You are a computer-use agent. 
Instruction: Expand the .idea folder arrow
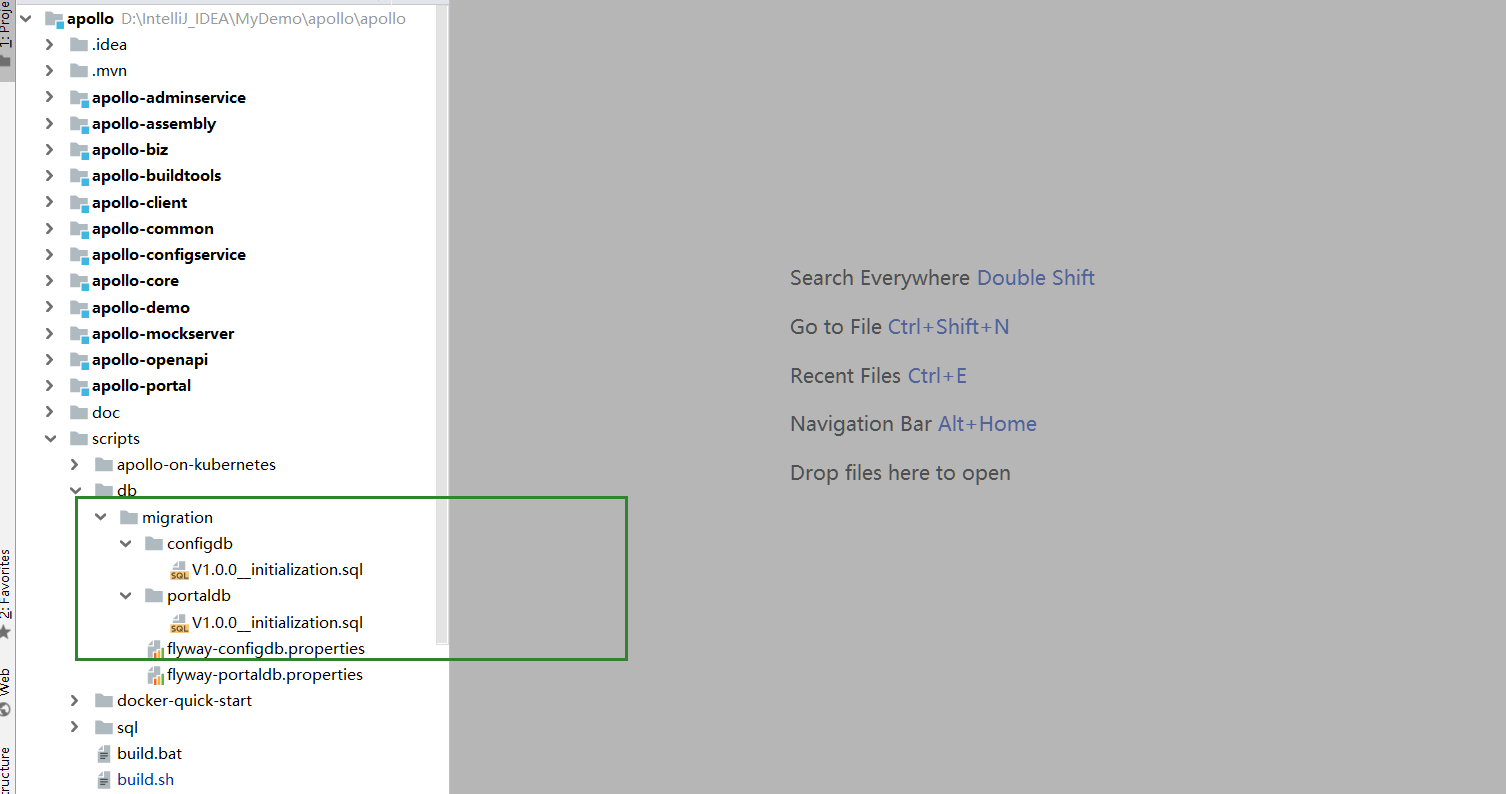(x=49, y=44)
